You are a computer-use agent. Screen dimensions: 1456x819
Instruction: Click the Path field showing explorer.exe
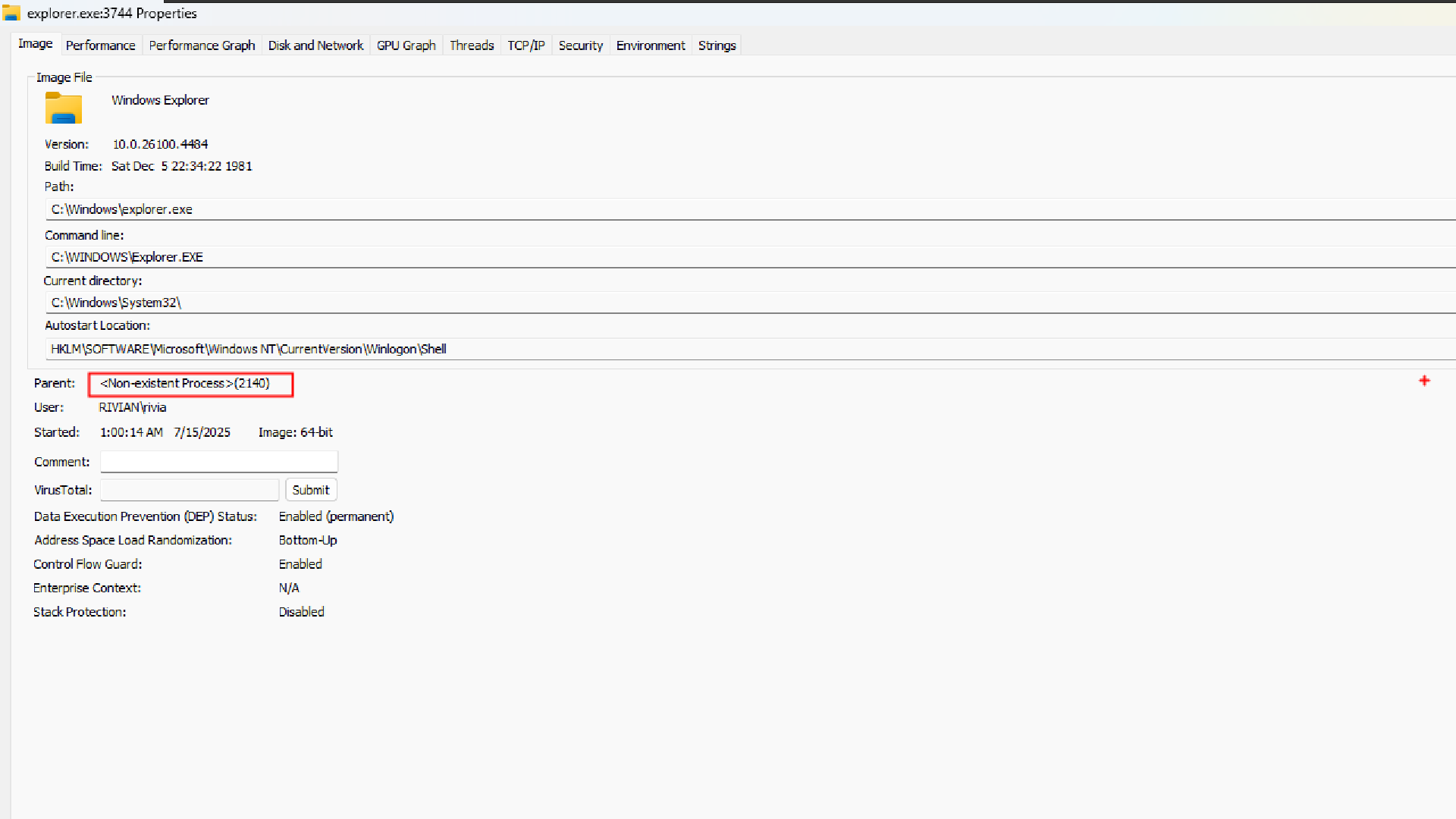(455, 209)
